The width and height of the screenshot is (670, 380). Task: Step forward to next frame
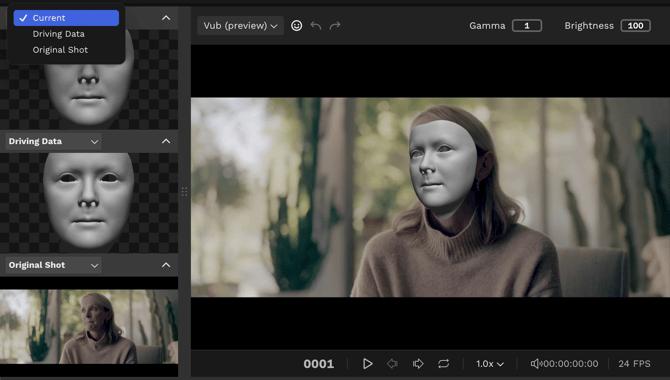pyautogui.click(x=418, y=364)
